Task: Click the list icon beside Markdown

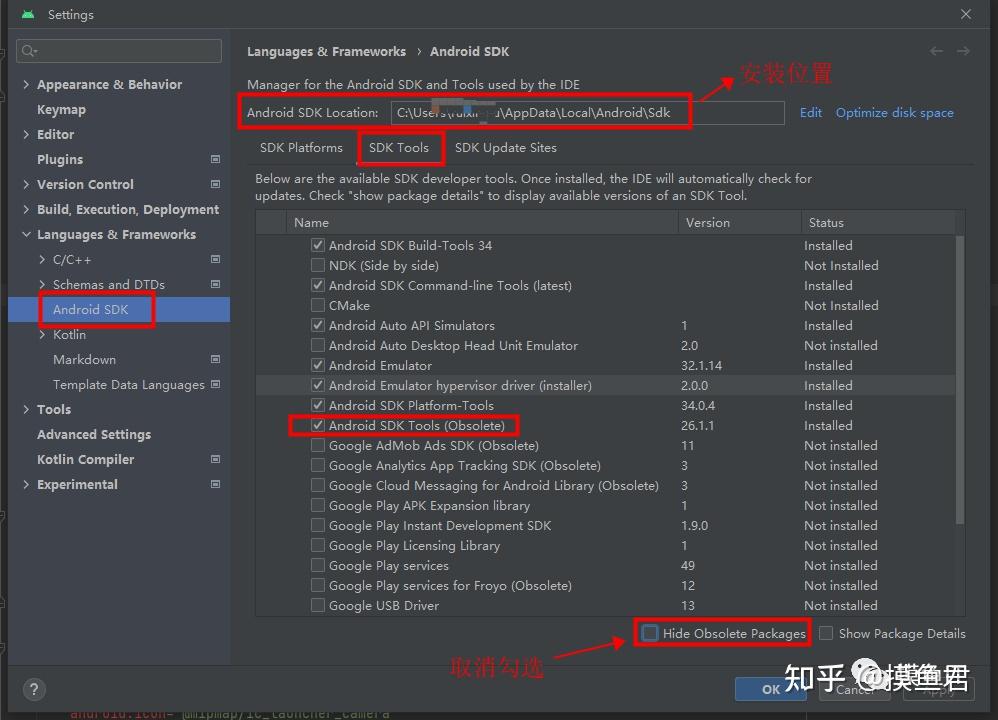Action: pos(215,359)
